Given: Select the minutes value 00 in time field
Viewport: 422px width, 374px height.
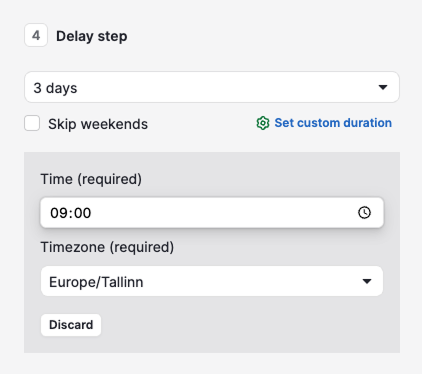Looking at the screenshot, I should click(82, 213).
